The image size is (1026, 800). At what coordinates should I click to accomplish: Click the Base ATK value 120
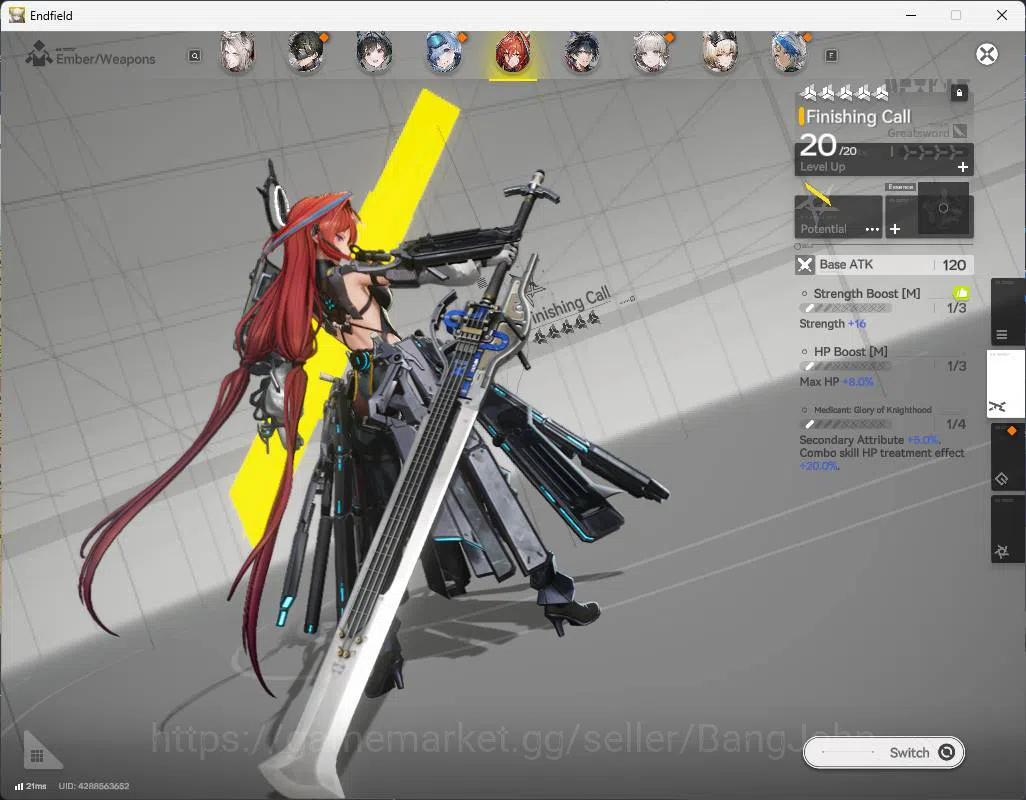[954, 265]
